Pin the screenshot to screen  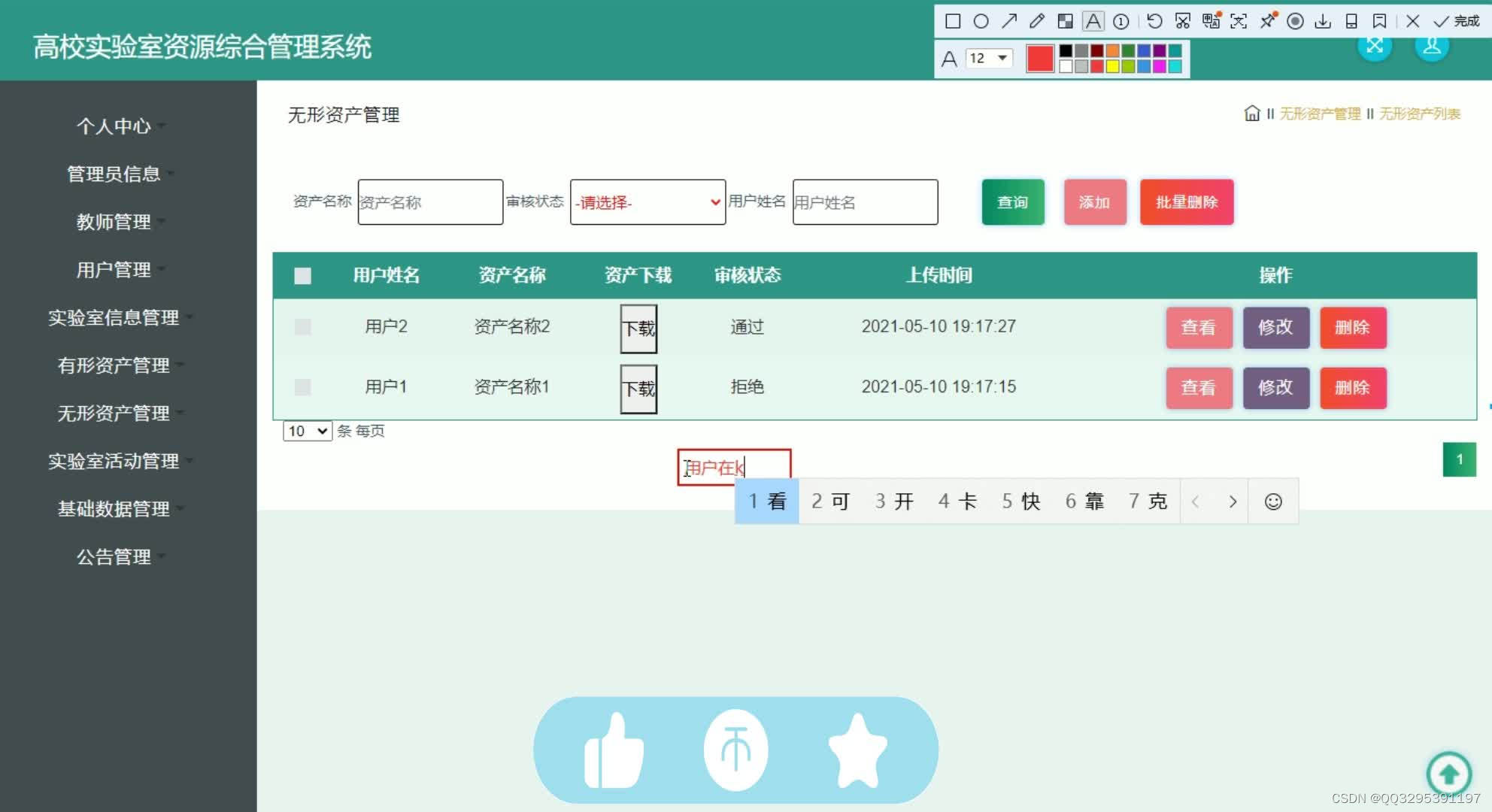coord(1267,21)
